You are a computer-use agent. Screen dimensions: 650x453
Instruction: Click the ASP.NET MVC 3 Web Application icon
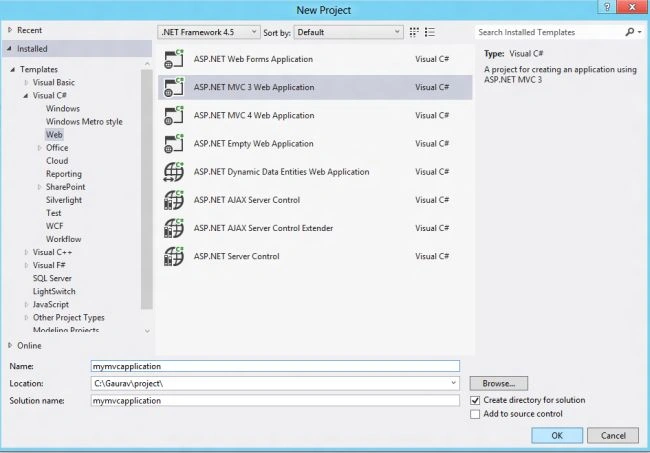click(x=174, y=87)
